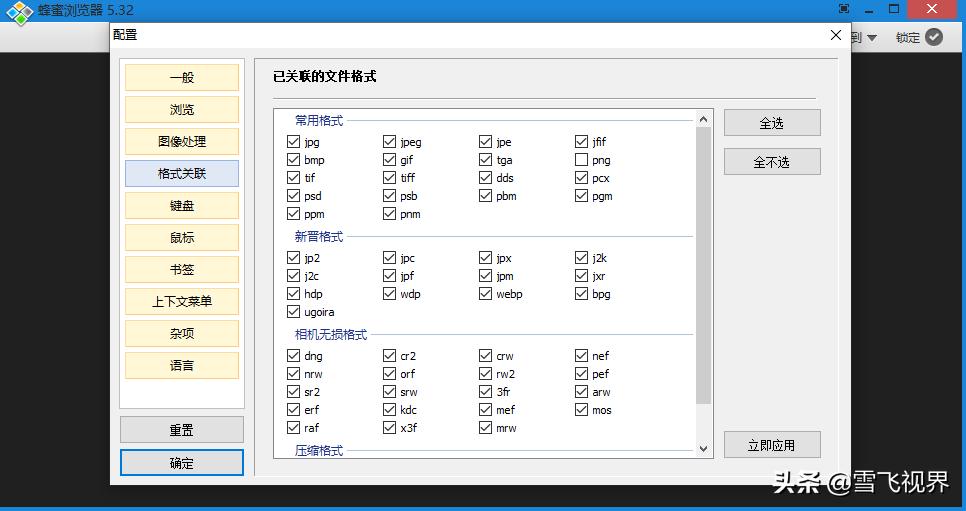Disable the psd file association
The width and height of the screenshot is (966, 511).
[293, 196]
